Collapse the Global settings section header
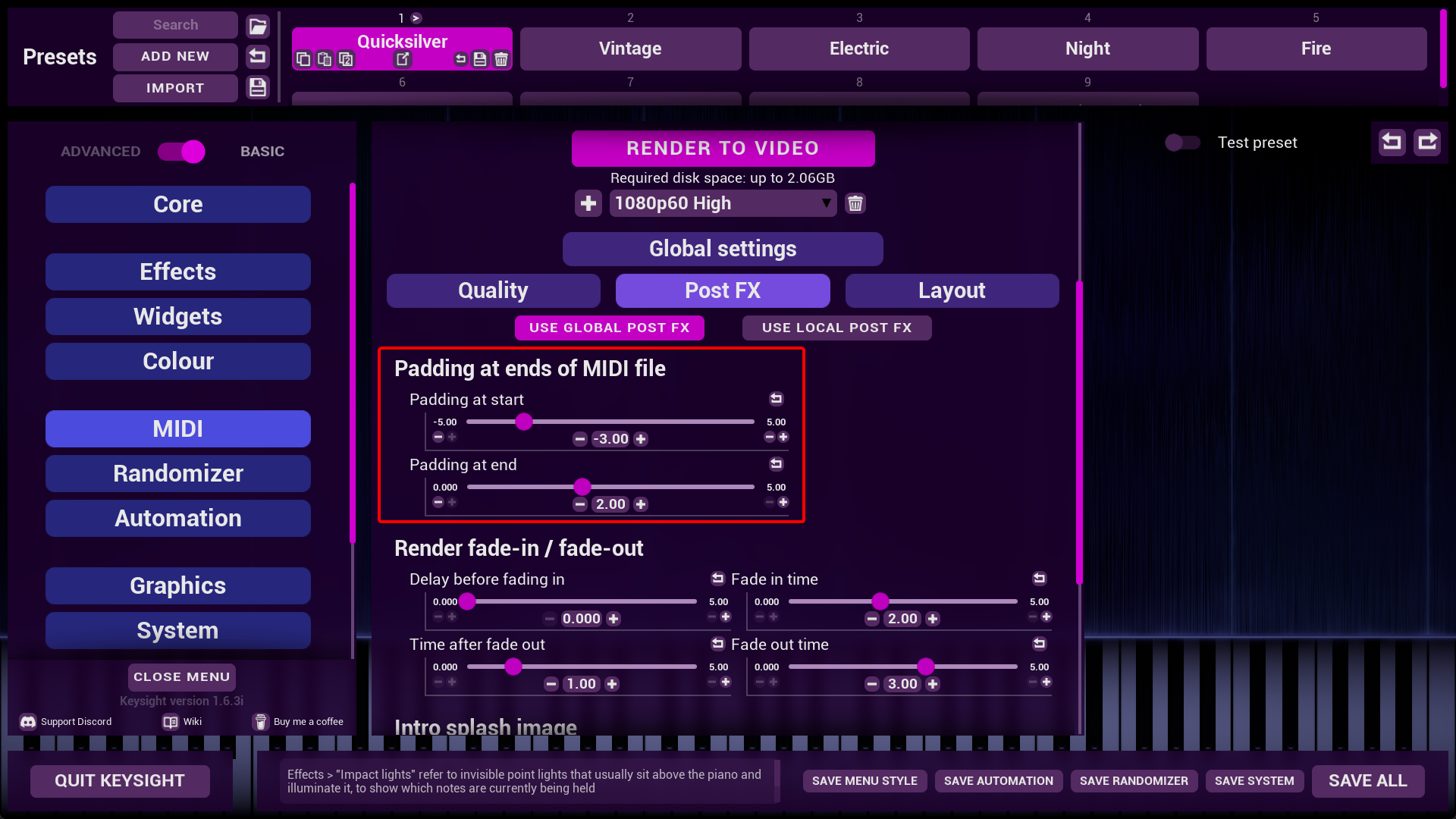 (723, 249)
